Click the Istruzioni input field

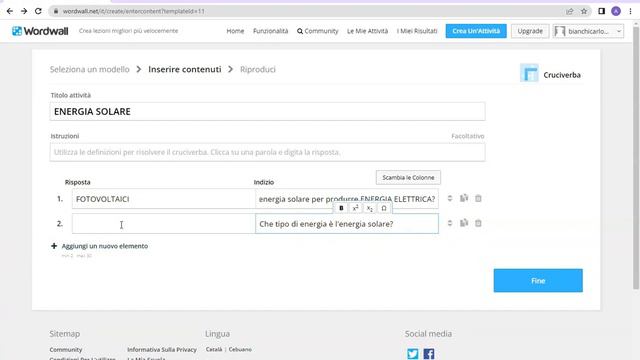(x=267, y=152)
